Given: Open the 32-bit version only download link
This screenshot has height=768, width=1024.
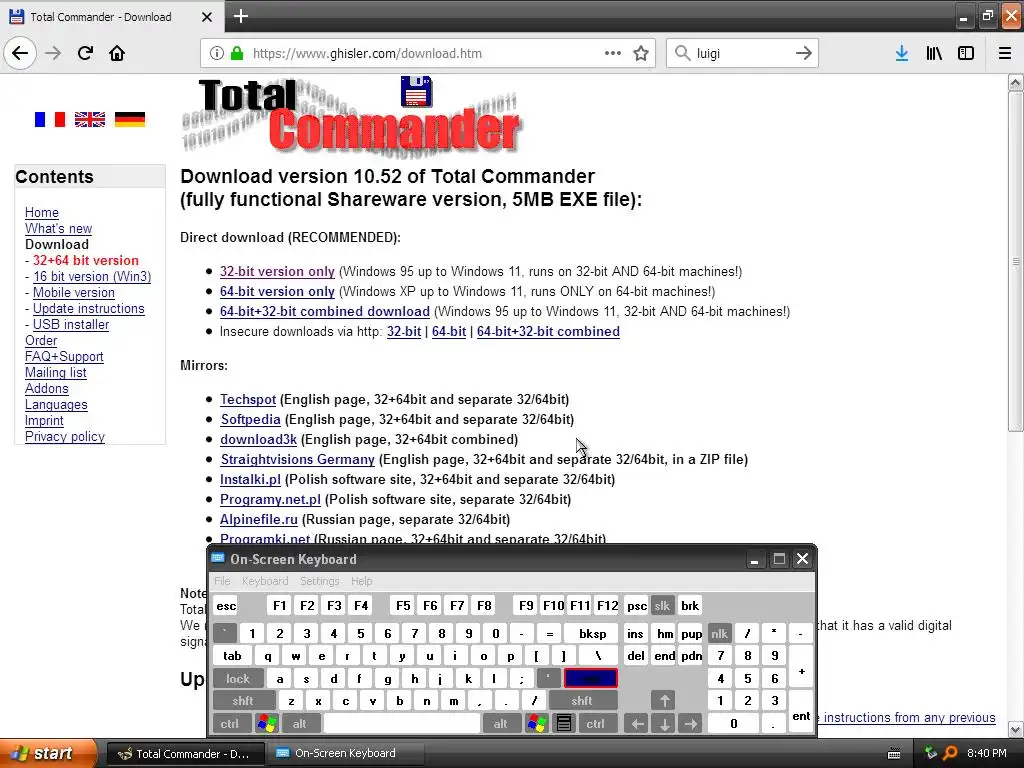Looking at the screenshot, I should point(277,272).
